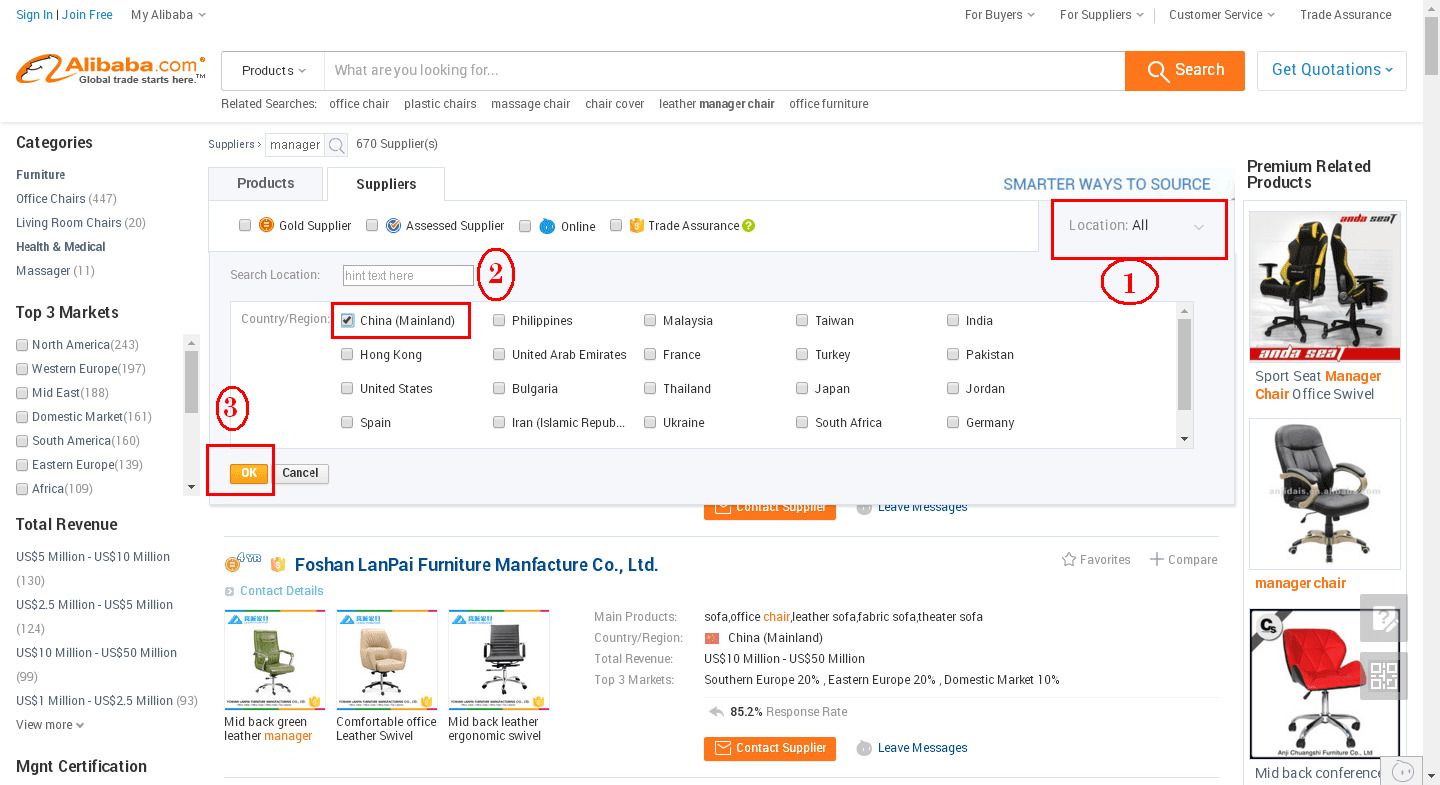Click the Gold Supplier badge icon
The width and height of the screenshot is (1440, 785).
(266, 225)
